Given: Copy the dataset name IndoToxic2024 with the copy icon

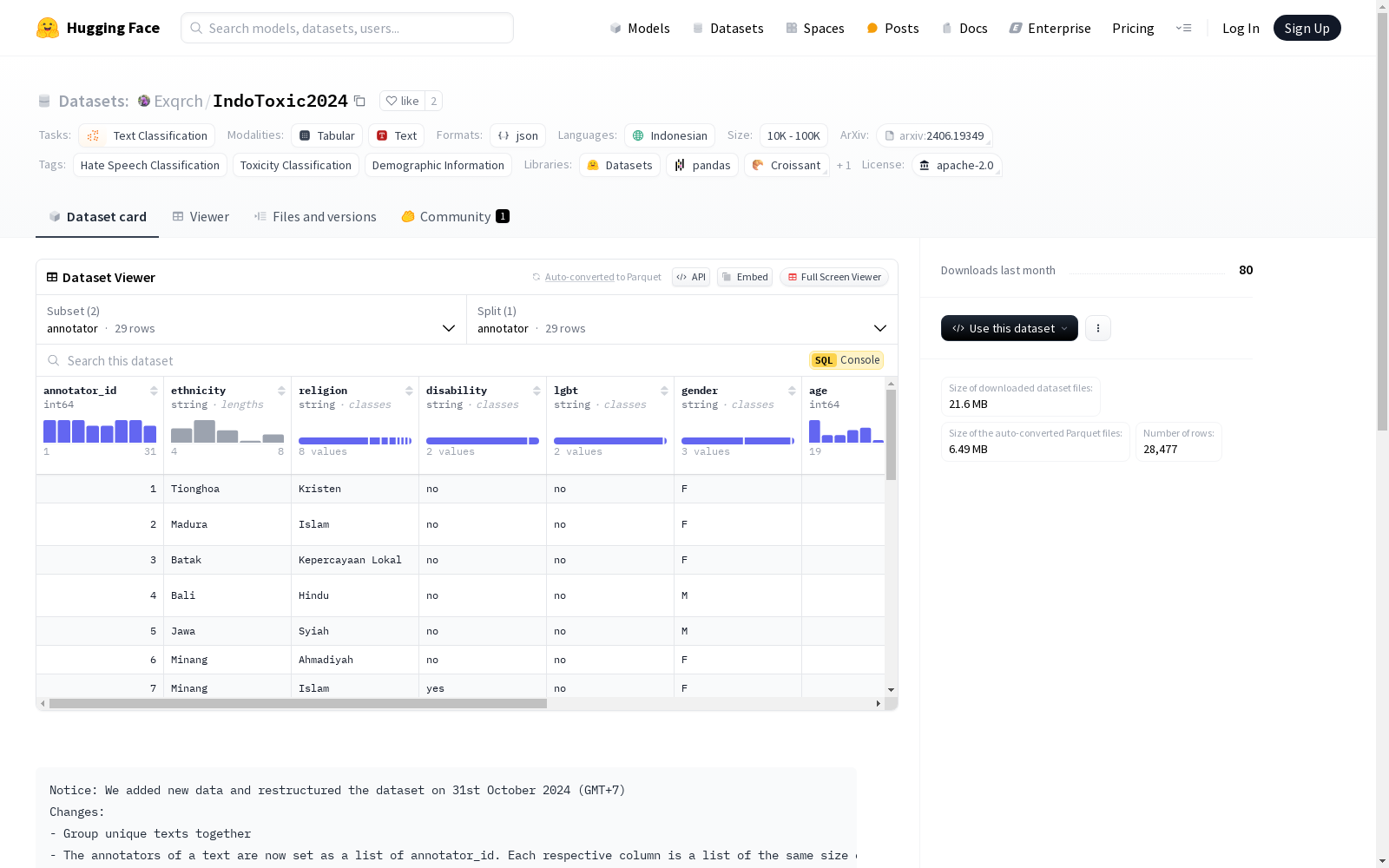Looking at the screenshot, I should click(x=359, y=101).
